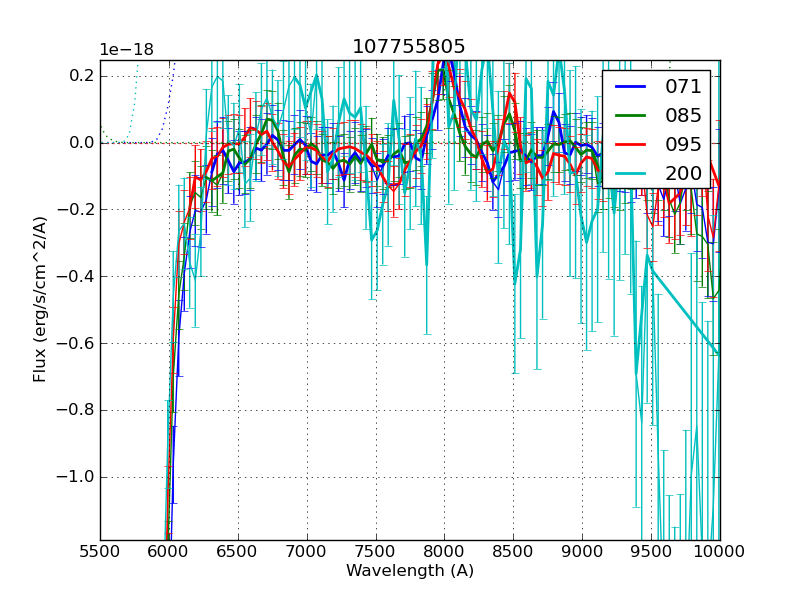Click the 10000 x-axis tick label
Viewport: 800px width, 600px height.
point(720,551)
